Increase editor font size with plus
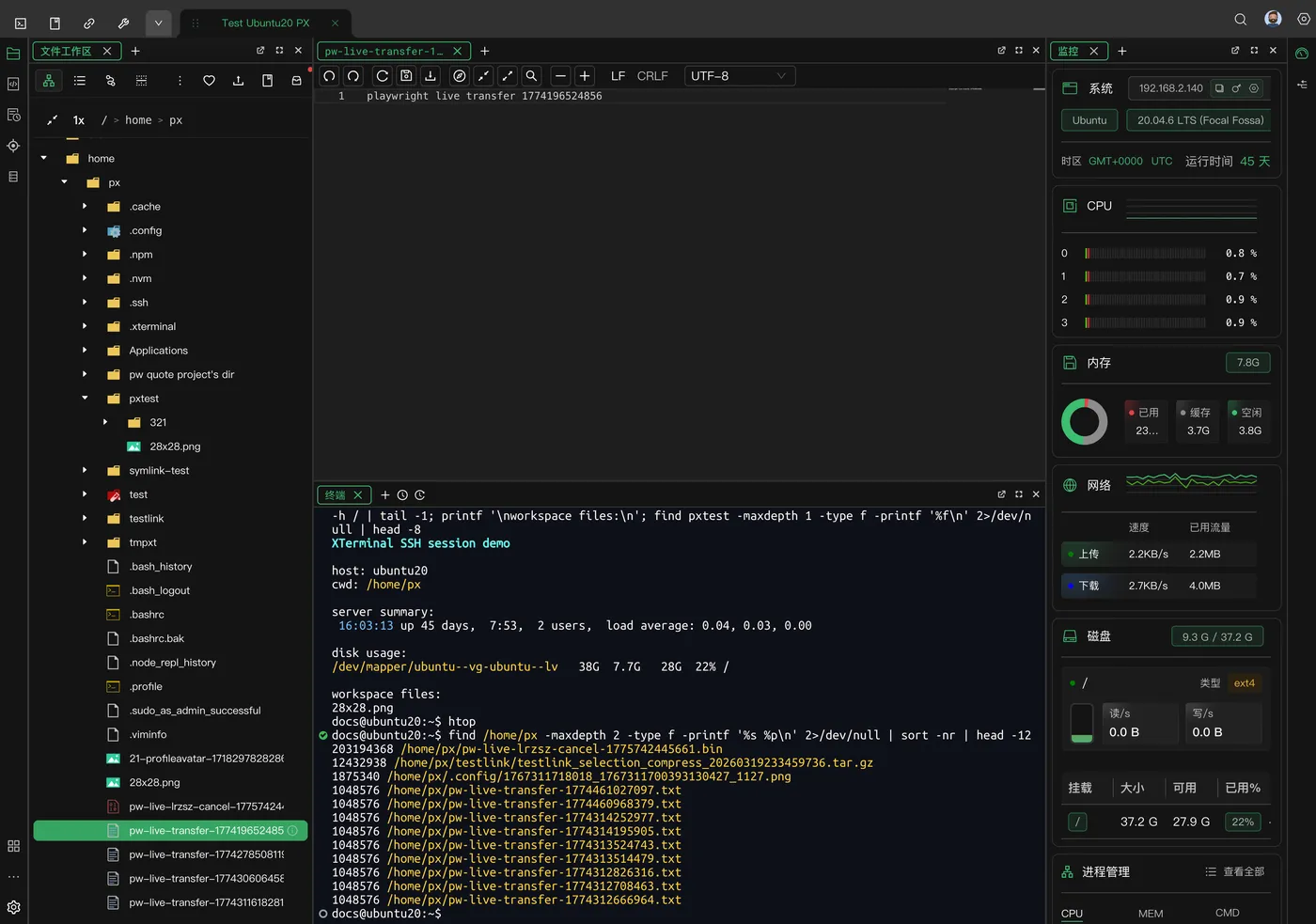This screenshot has width=1316, height=924. tap(585, 76)
